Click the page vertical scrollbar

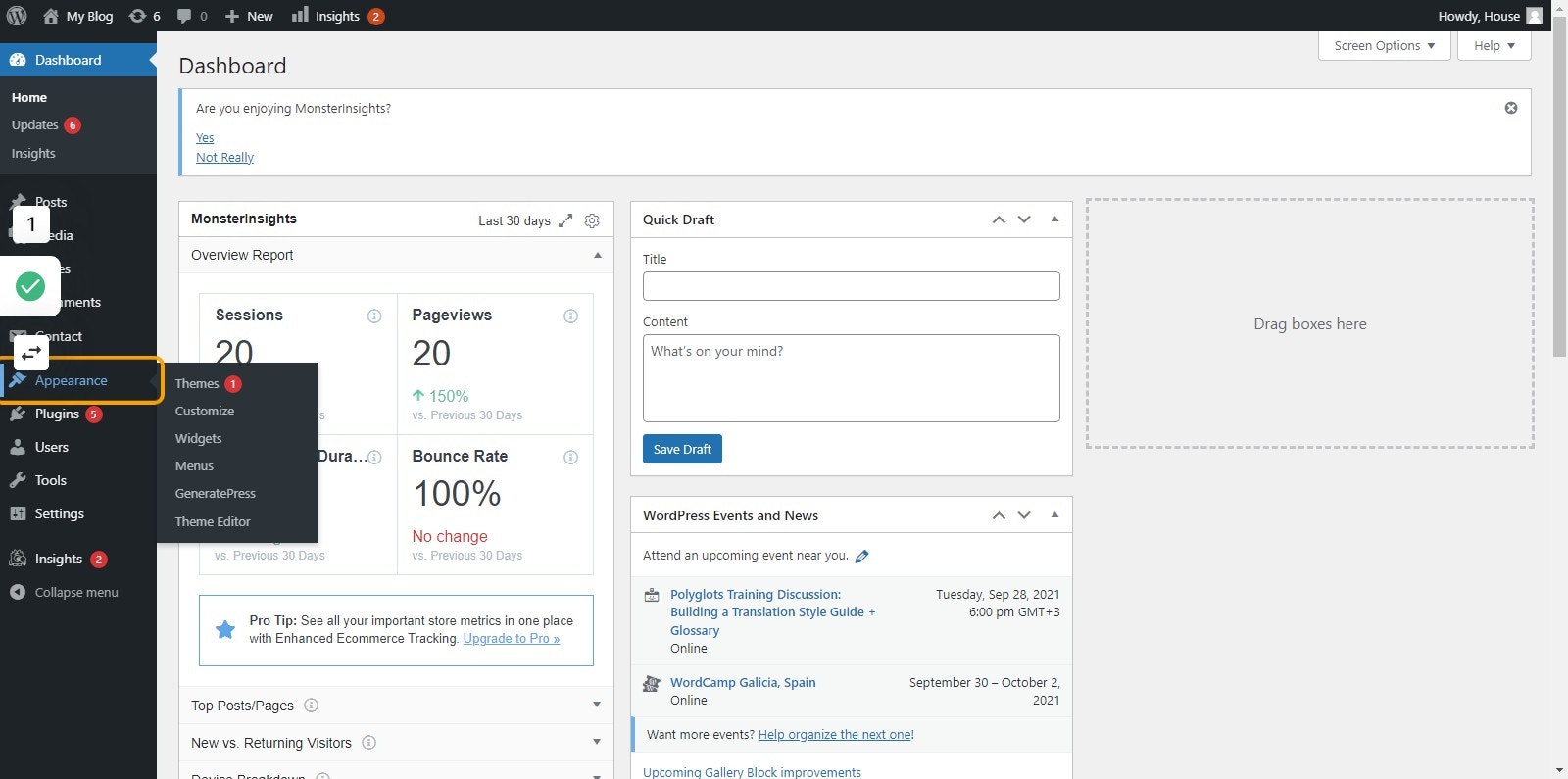pos(1560,186)
